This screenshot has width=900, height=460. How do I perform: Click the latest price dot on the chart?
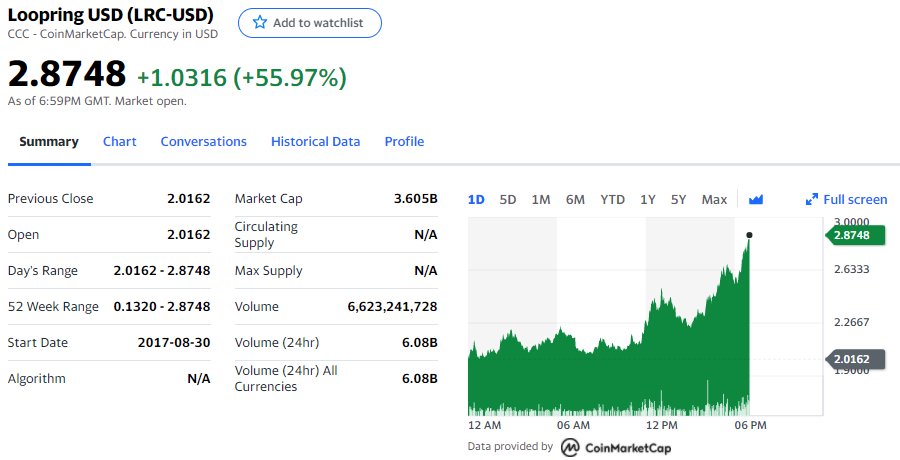click(749, 235)
